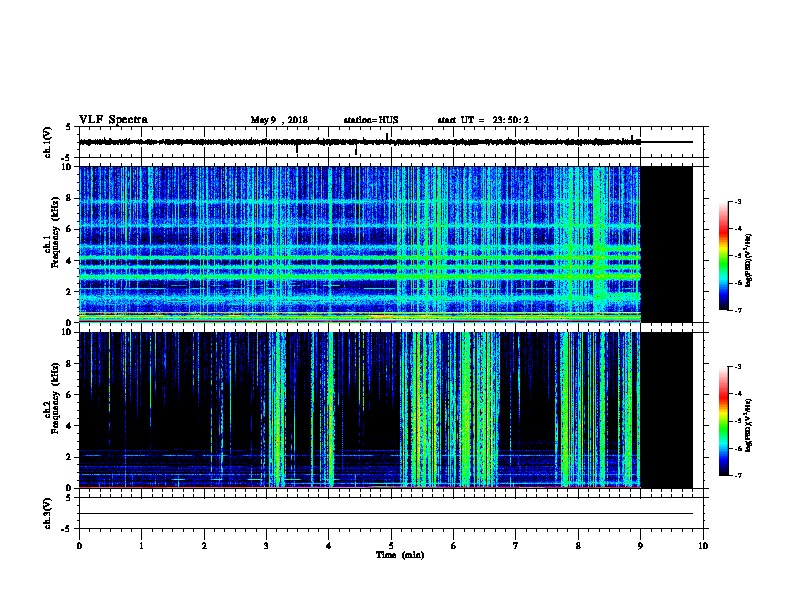Click the time axis tick label "7"
Screen dimensions: 792x612
(516, 546)
